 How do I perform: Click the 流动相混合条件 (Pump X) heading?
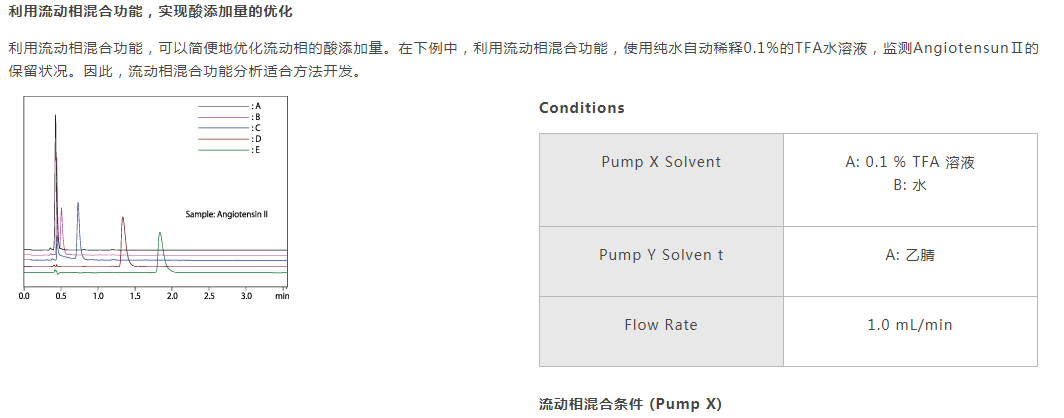pos(630,404)
